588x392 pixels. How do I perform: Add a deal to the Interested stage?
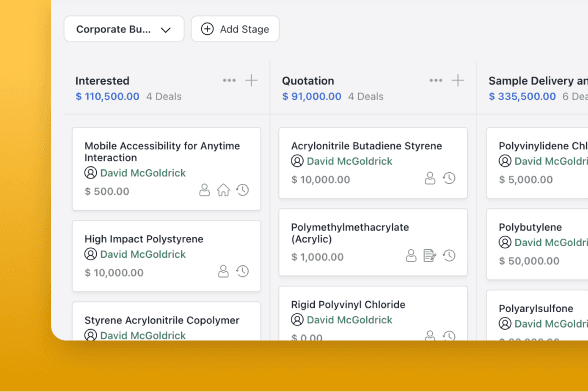[x=251, y=80]
